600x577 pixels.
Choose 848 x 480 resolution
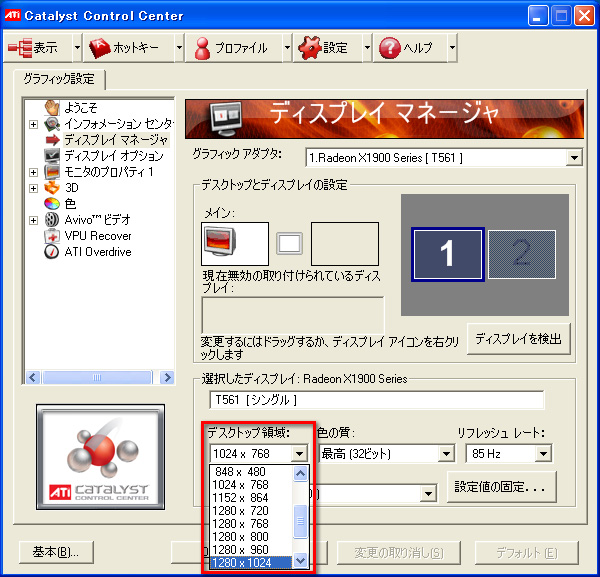pyautogui.click(x=251, y=472)
